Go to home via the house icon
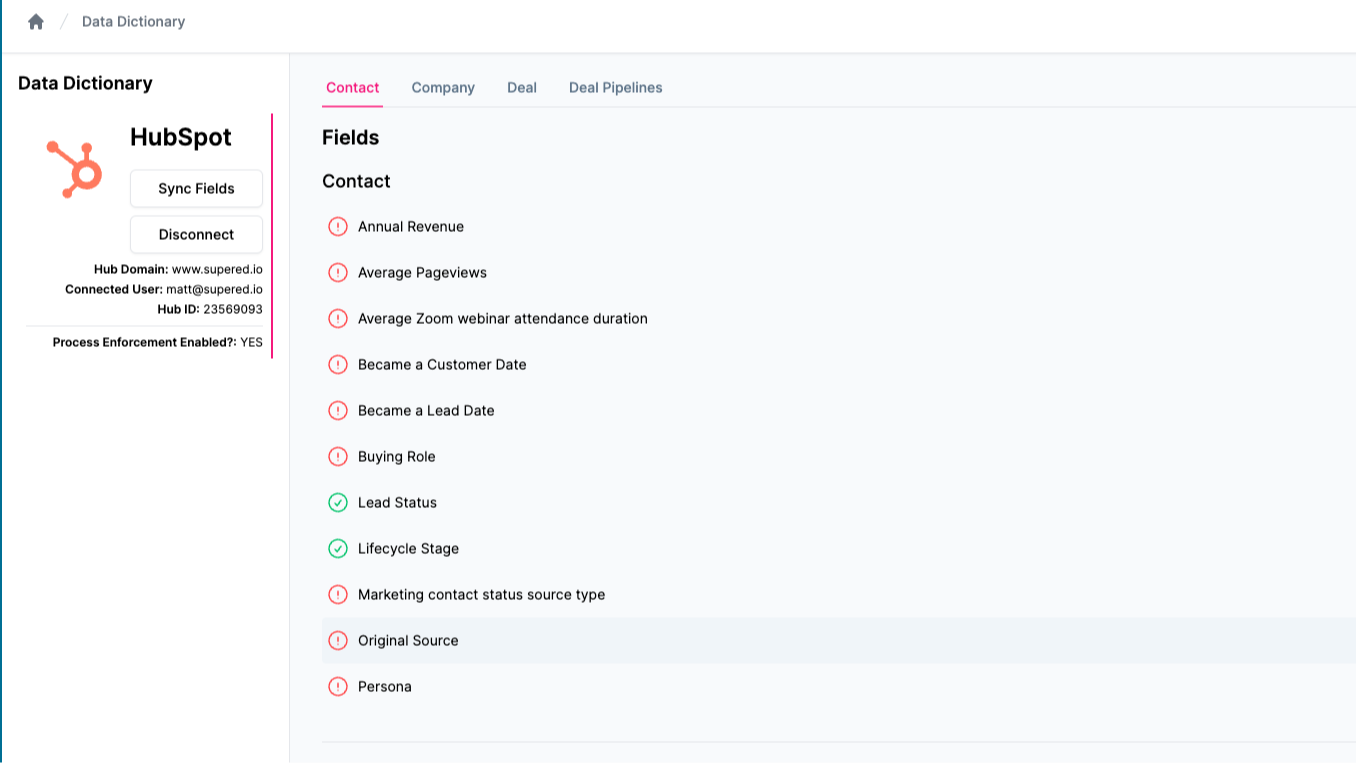 click(x=36, y=21)
